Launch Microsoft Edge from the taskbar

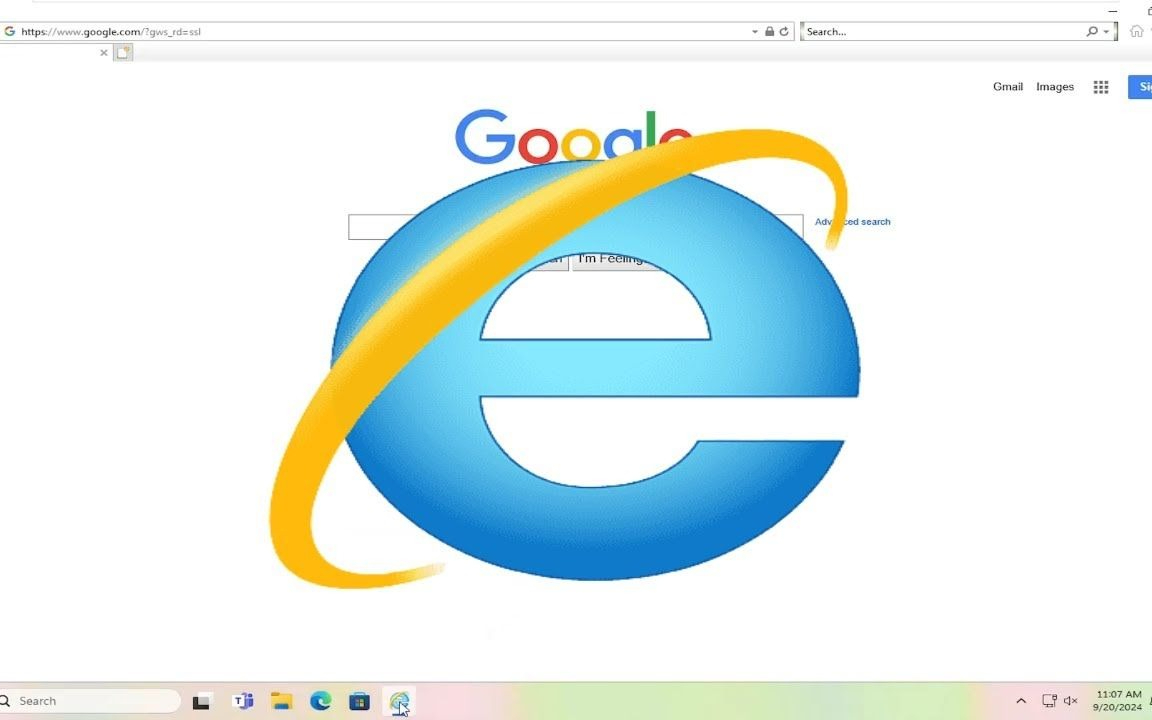tap(320, 702)
